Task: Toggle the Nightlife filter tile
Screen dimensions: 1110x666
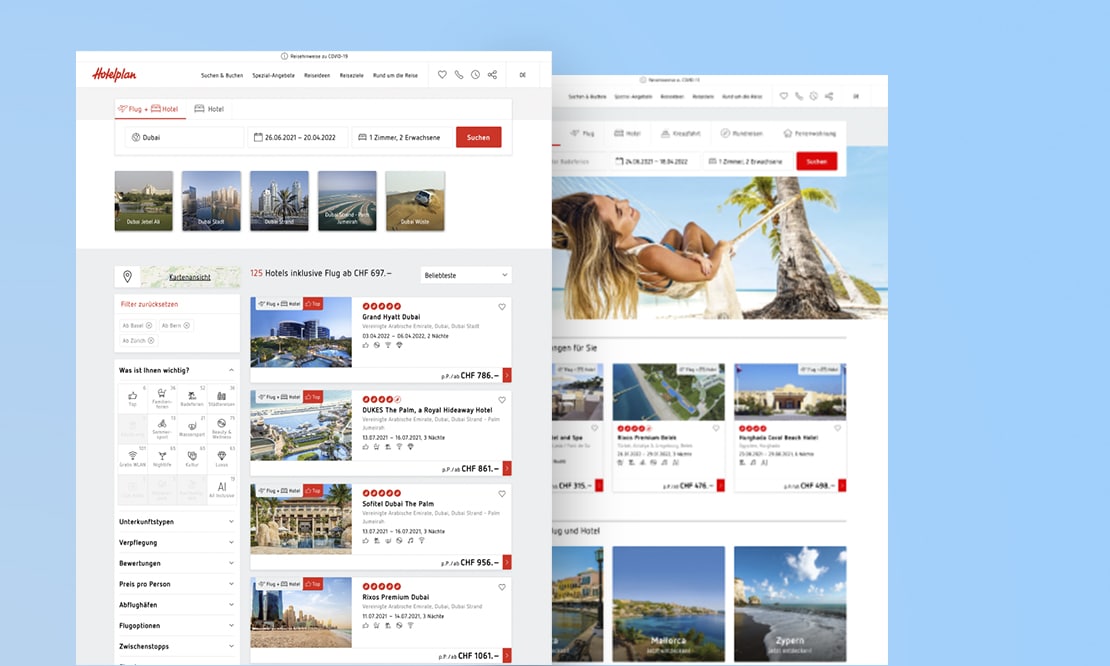Action: [162, 458]
